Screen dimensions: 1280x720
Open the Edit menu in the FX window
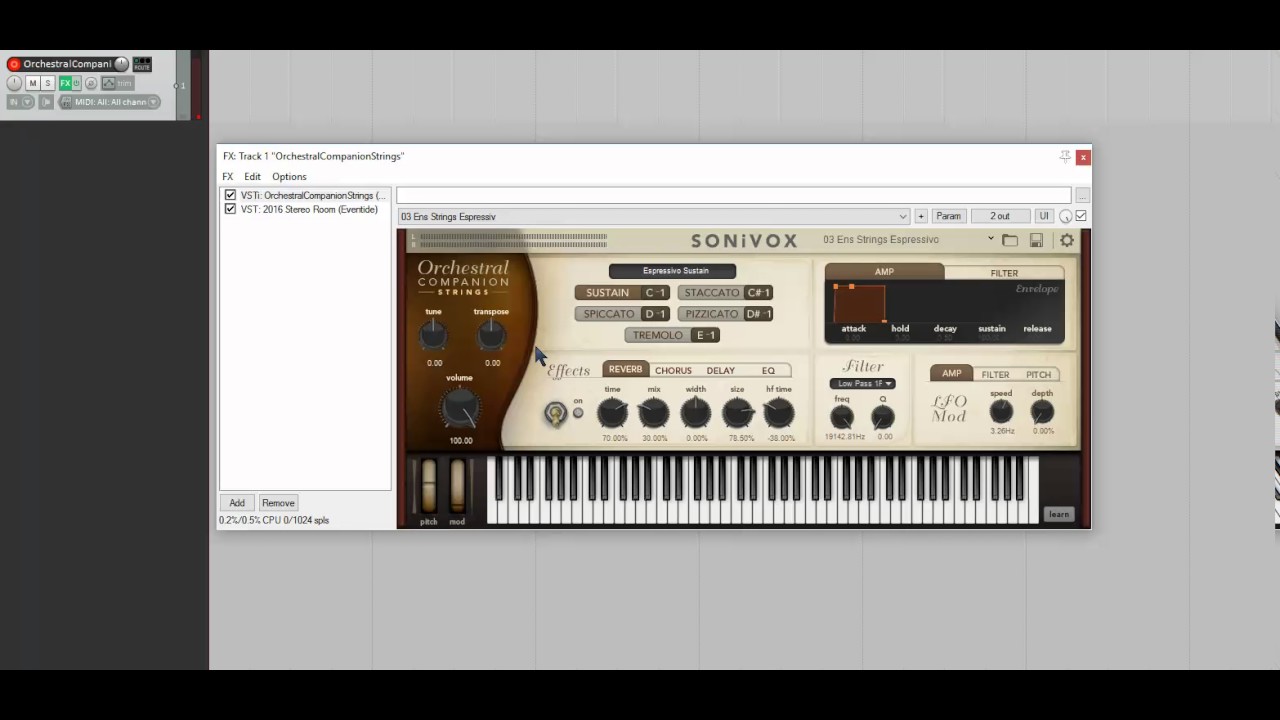pyautogui.click(x=252, y=176)
